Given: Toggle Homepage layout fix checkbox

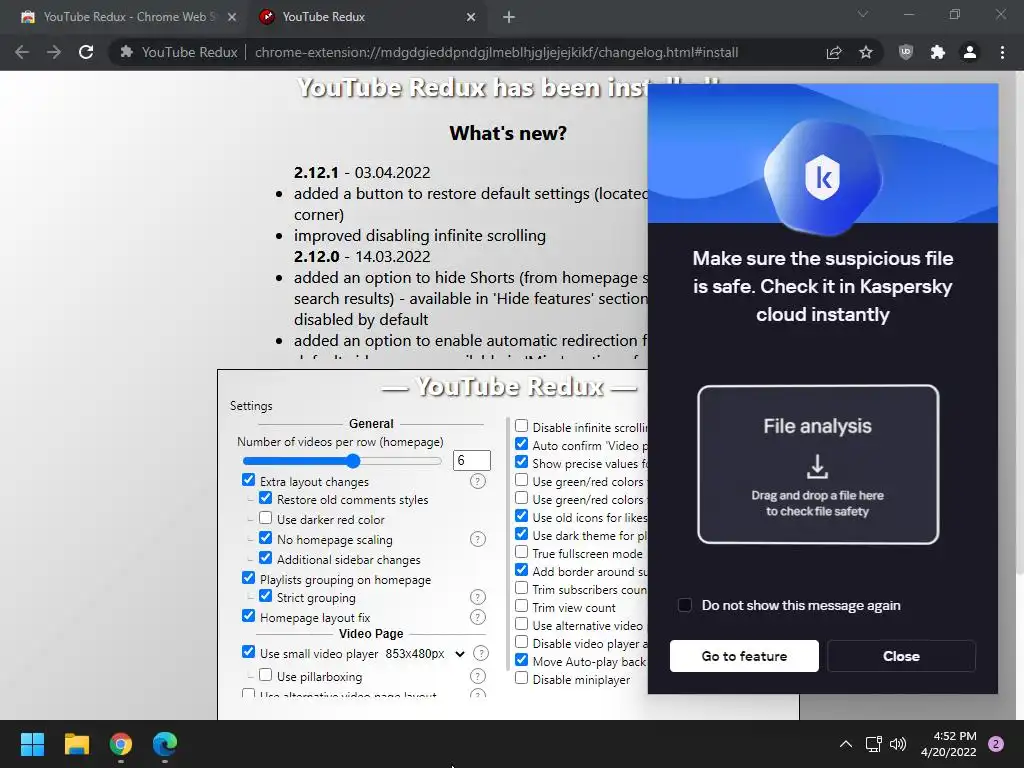Looking at the screenshot, I should pos(248,616).
